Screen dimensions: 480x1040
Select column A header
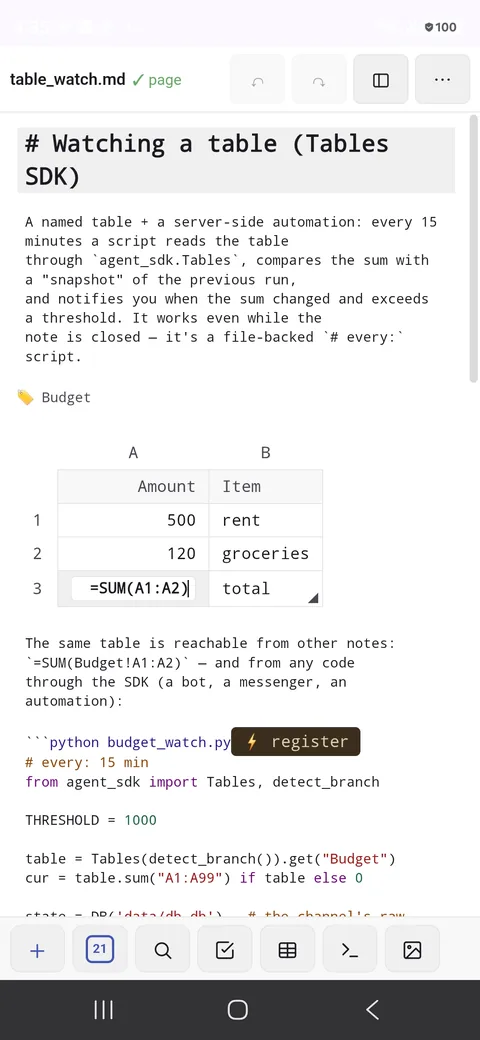pos(133,453)
